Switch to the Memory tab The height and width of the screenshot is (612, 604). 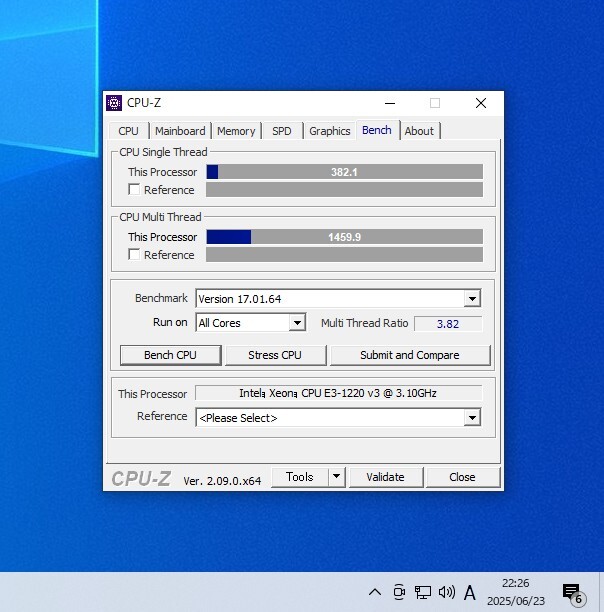point(236,131)
